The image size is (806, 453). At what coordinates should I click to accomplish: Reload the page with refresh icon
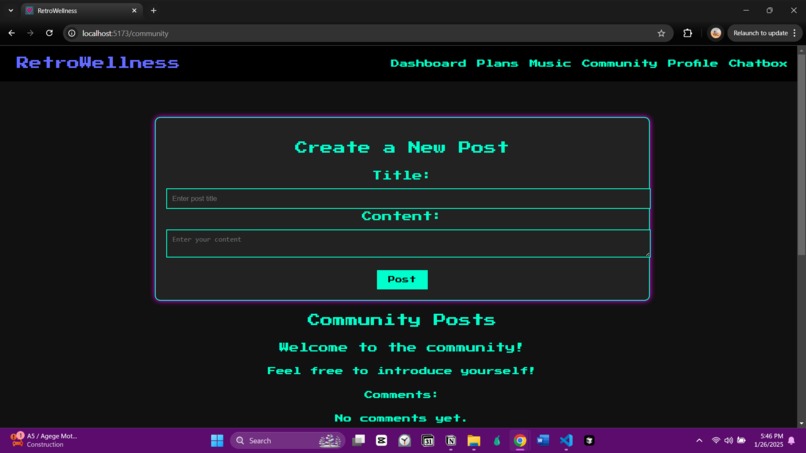49,33
